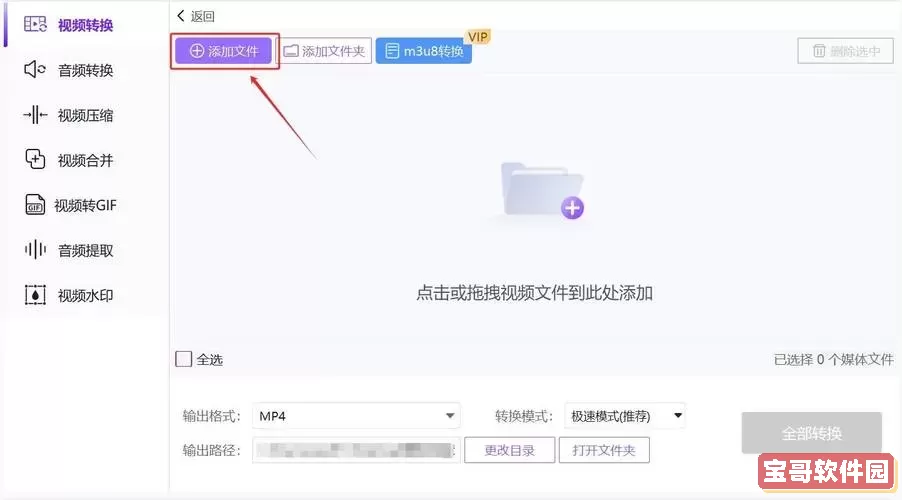The width and height of the screenshot is (902, 500).
Task: Click the 点击或拖拽视频文件到此处添加 text
Action: tap(534, 293)
